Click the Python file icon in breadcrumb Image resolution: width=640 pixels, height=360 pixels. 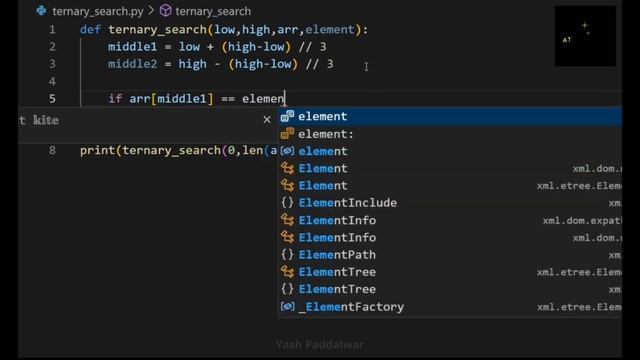tap(41, 11)
